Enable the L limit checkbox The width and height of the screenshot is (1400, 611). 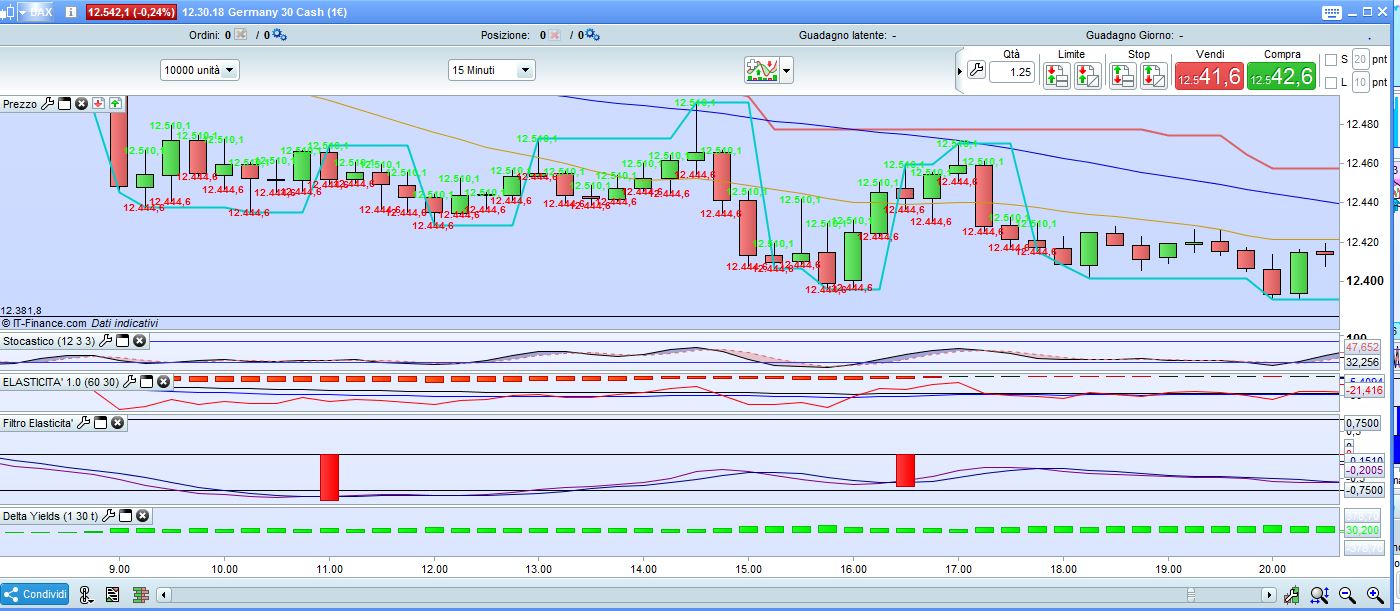1330,83
